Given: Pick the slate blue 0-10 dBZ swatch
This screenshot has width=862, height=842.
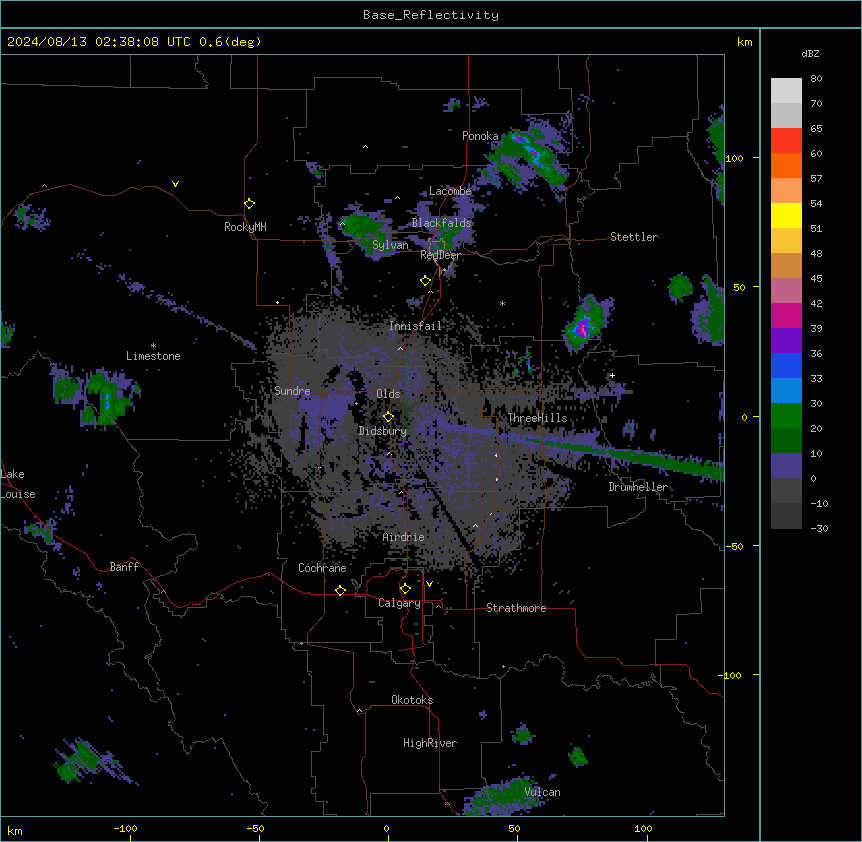Looking at the screenshot, I should 786,466.
